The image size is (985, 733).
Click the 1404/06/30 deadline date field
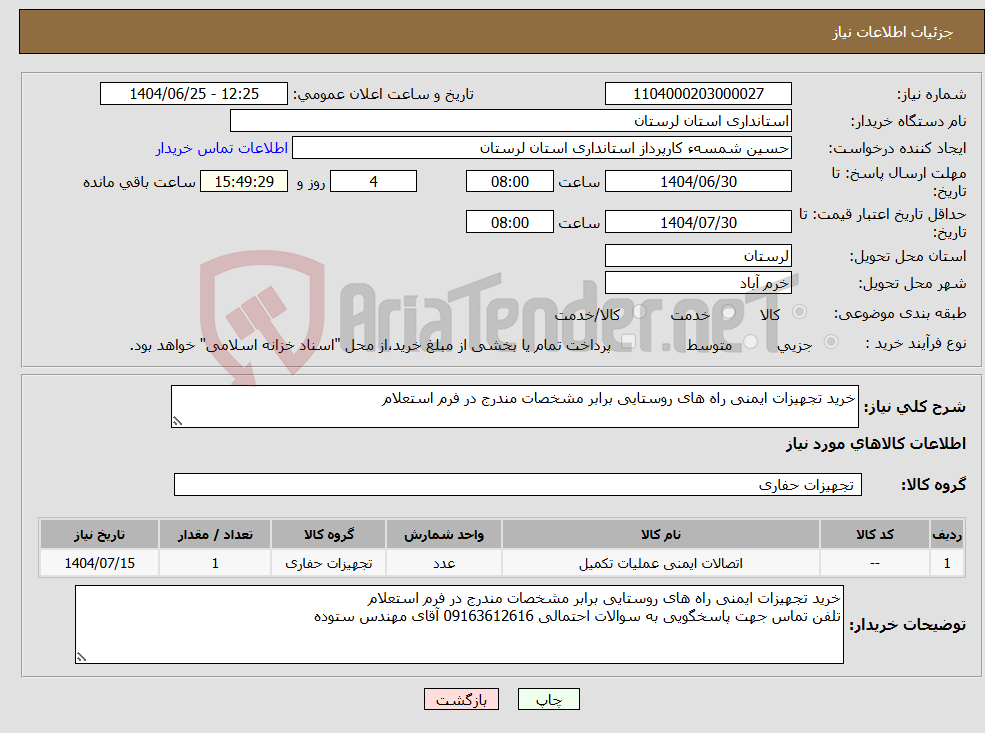pyautogui.click(x=697, y=181)
